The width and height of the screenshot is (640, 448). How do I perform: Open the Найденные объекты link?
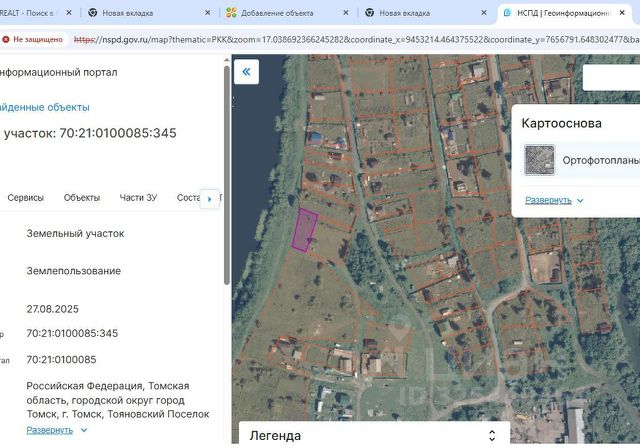[44, 107]
